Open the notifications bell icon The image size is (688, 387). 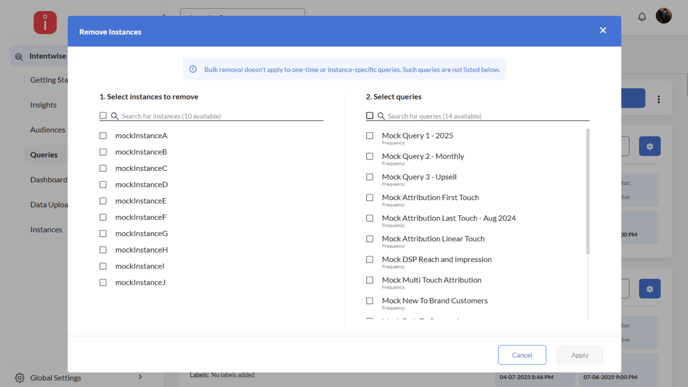(642, 17)
